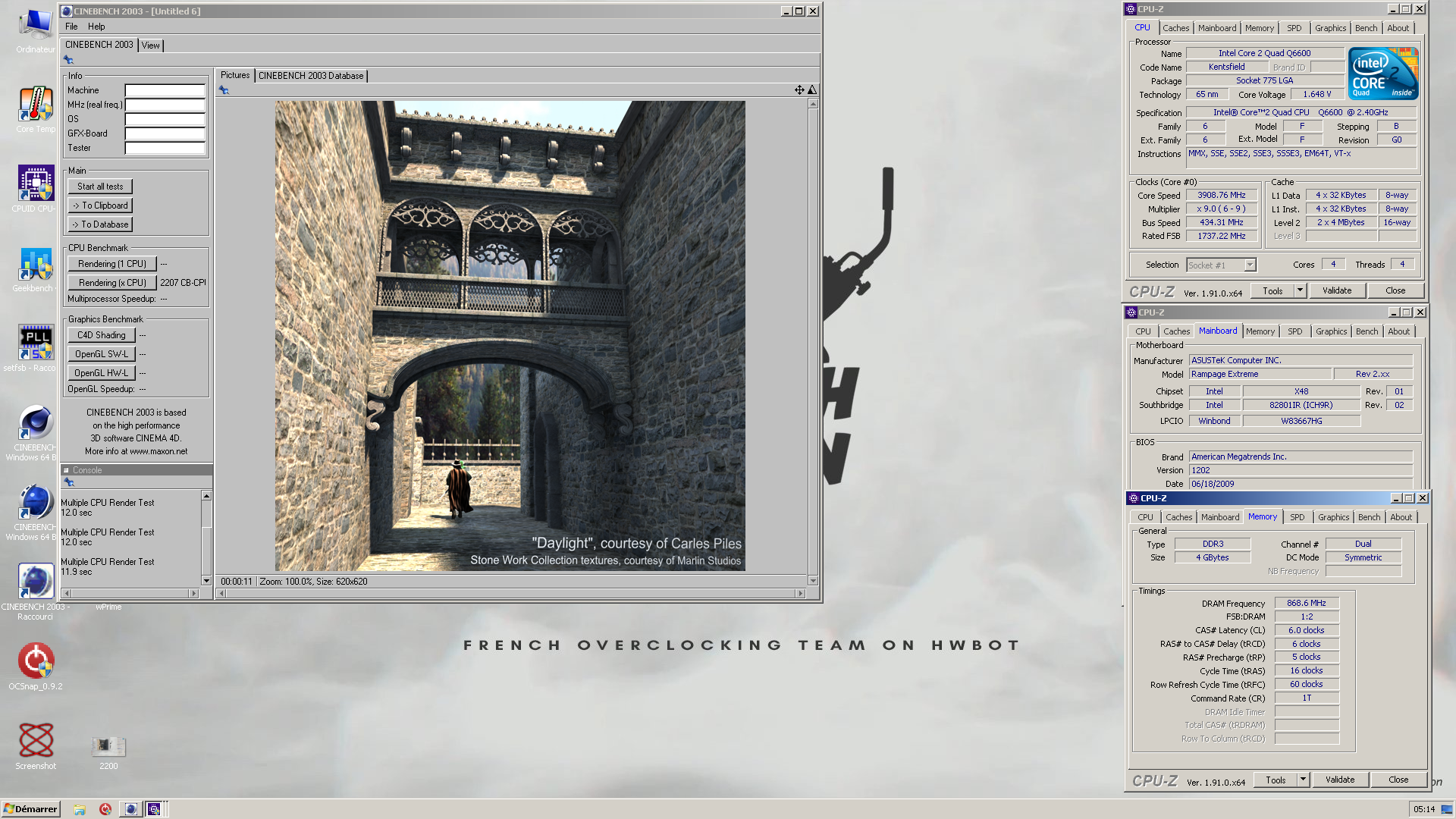
Task: Start the C4D Shading test
Action: coord(102,335)
